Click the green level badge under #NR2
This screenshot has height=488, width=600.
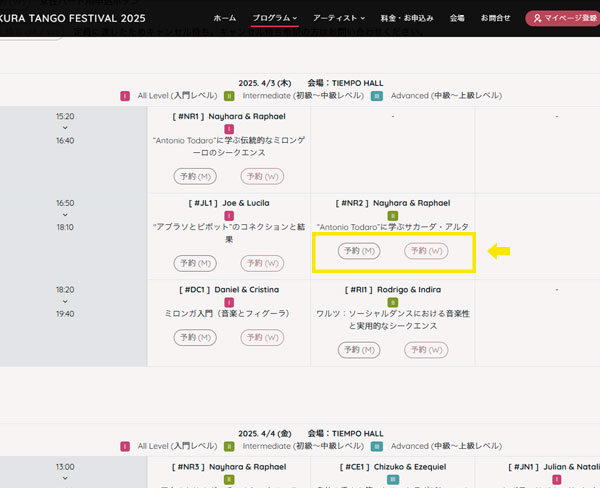point(392,215)
